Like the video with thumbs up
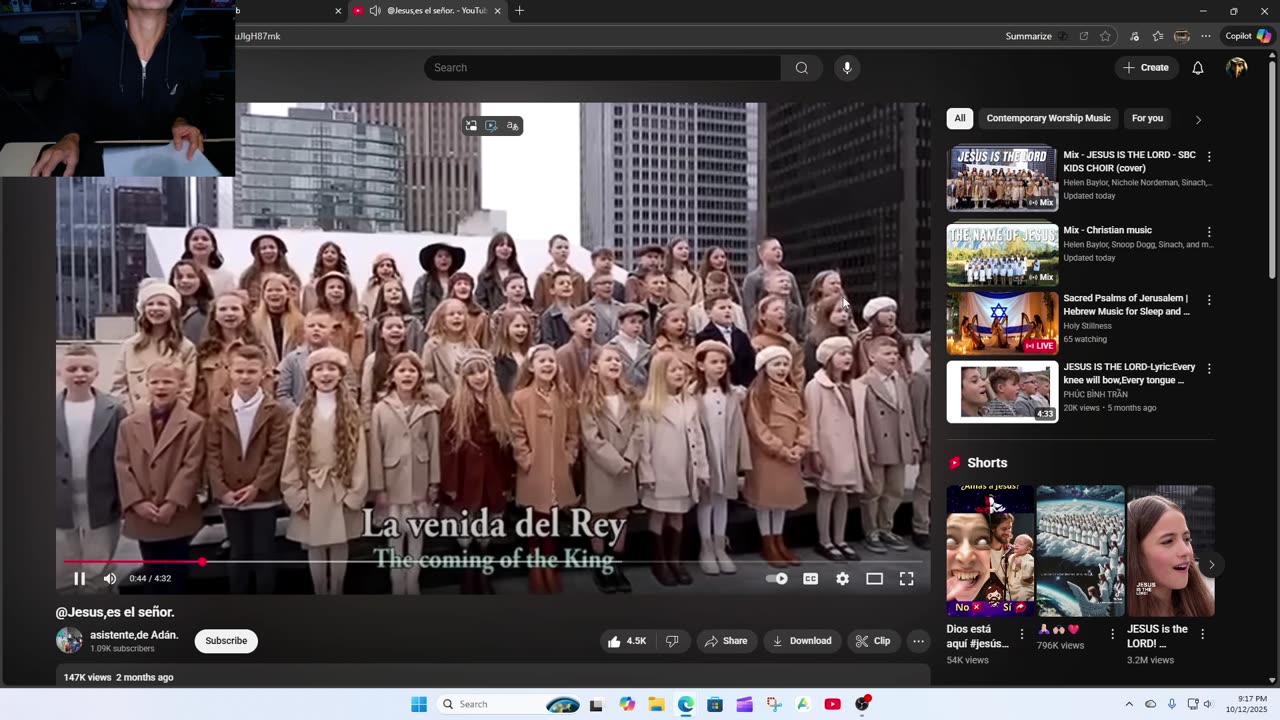Image resolution: width=1280 pixels, height=720 pixels. [x=627, y=641]
